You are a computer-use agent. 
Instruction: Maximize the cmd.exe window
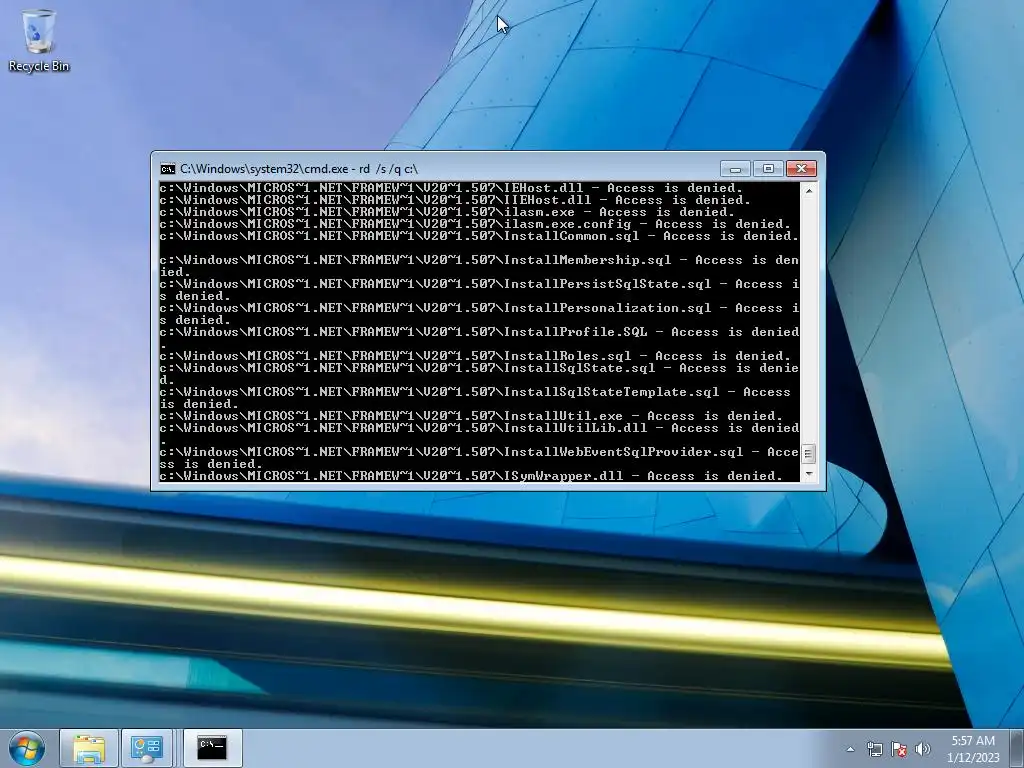[768, 169]
